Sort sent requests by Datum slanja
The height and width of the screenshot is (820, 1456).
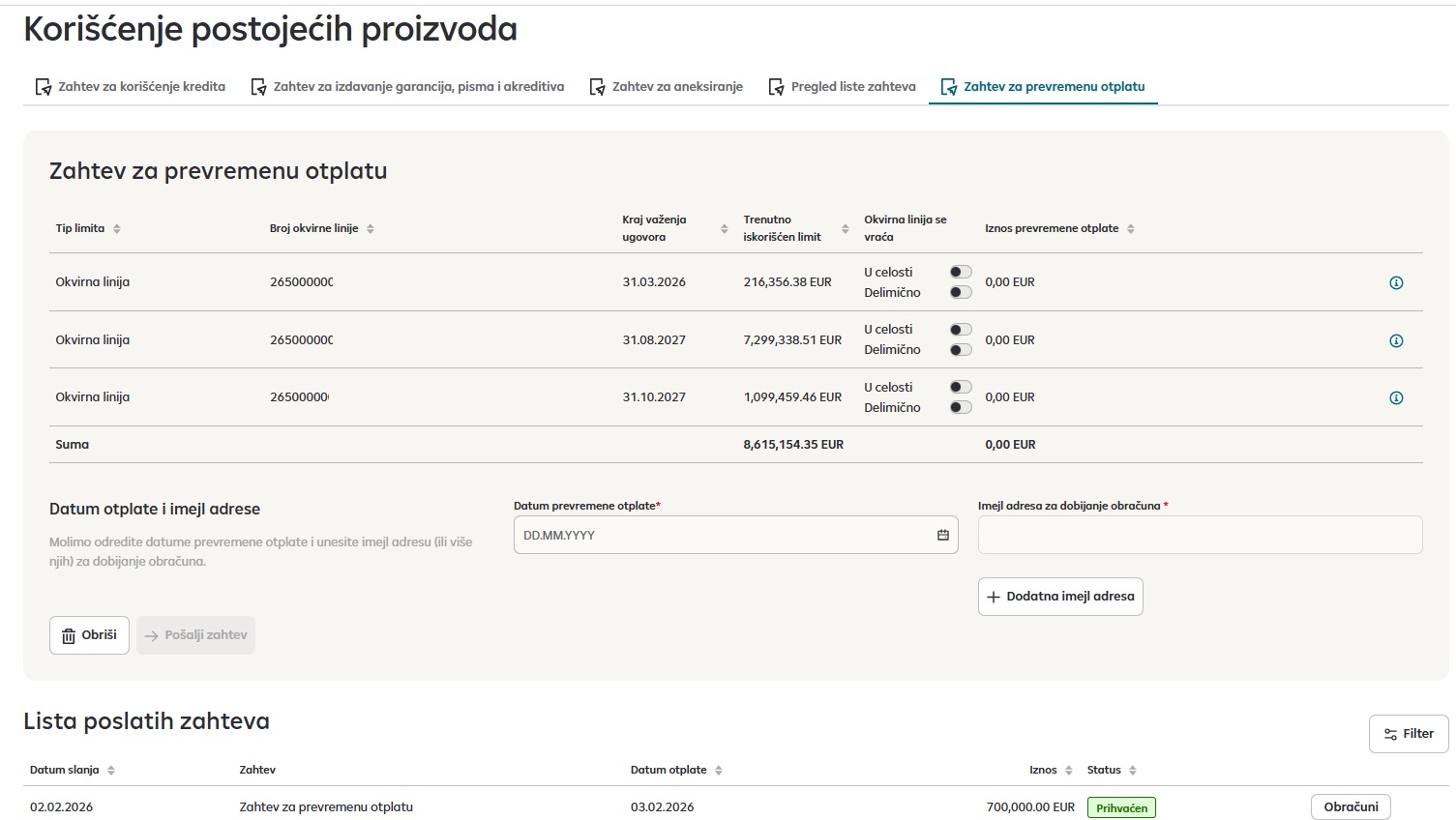click(x=111, y=771)
